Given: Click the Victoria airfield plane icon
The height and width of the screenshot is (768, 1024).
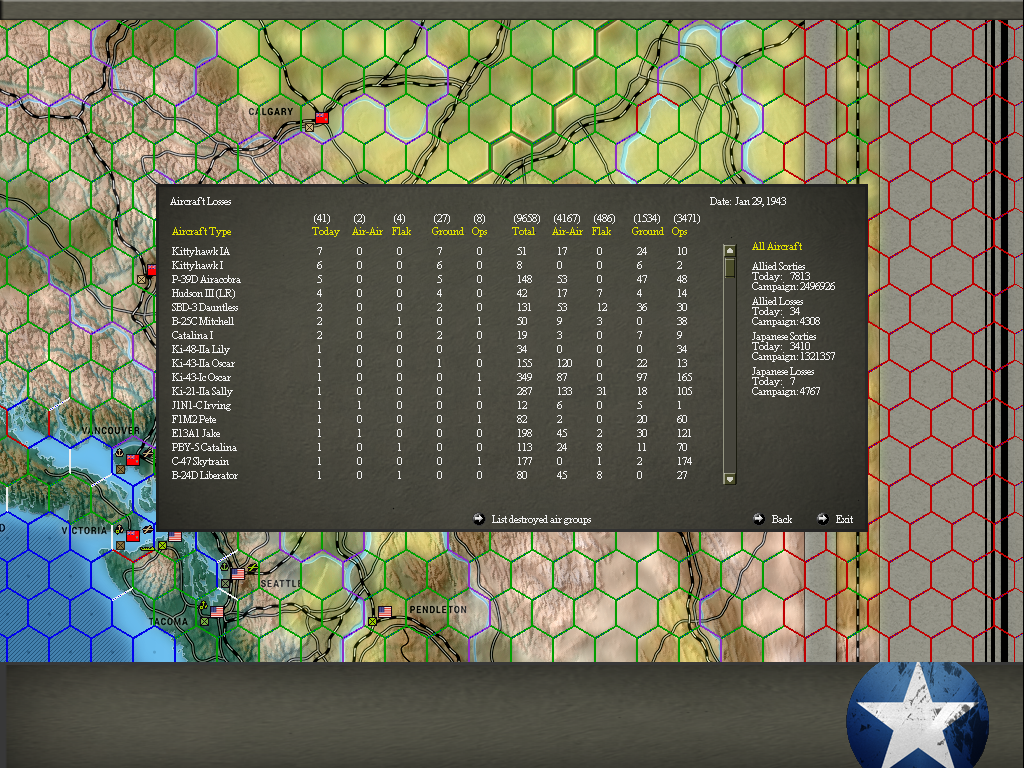Looking at the screenshot, I should tap(148, 529).
